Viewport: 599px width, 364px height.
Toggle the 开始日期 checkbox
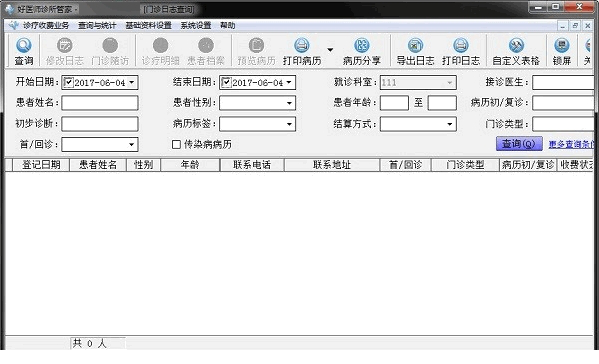point(68,83)
